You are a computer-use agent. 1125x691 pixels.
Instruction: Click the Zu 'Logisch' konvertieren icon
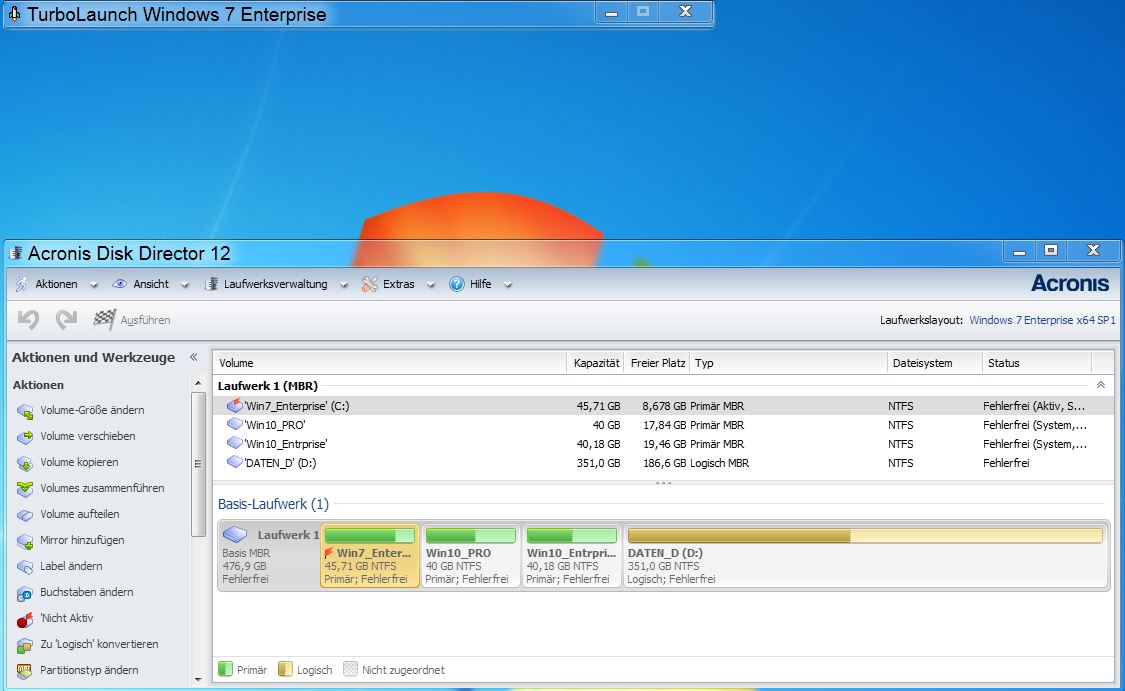tap(25, 645)
